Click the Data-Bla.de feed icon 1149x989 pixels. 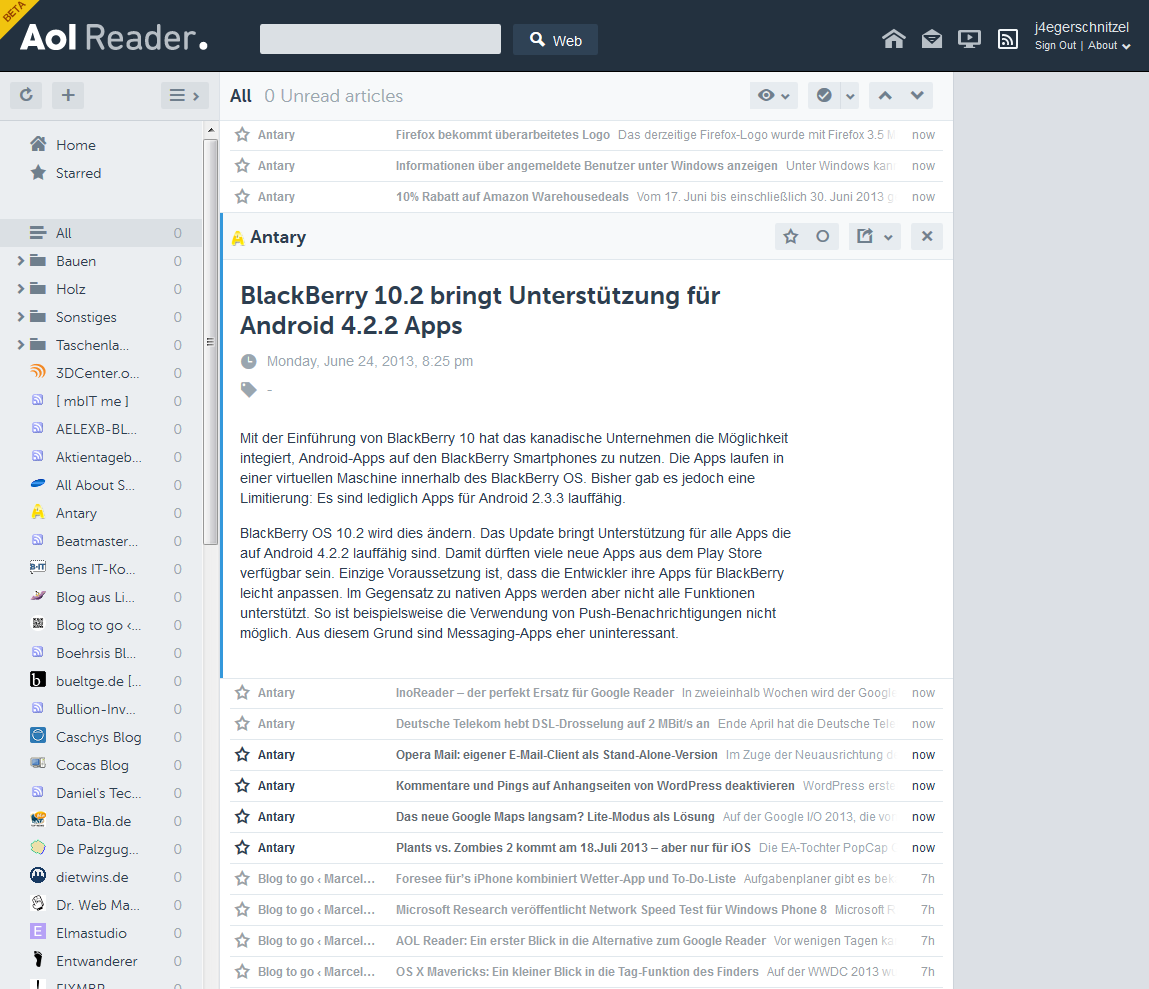38,820
